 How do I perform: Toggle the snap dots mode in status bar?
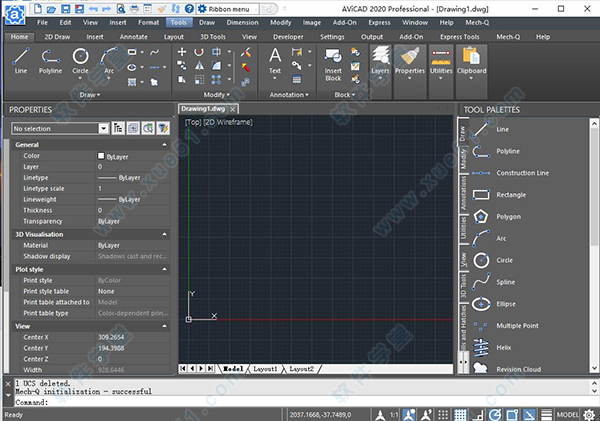tap(443, 414)
